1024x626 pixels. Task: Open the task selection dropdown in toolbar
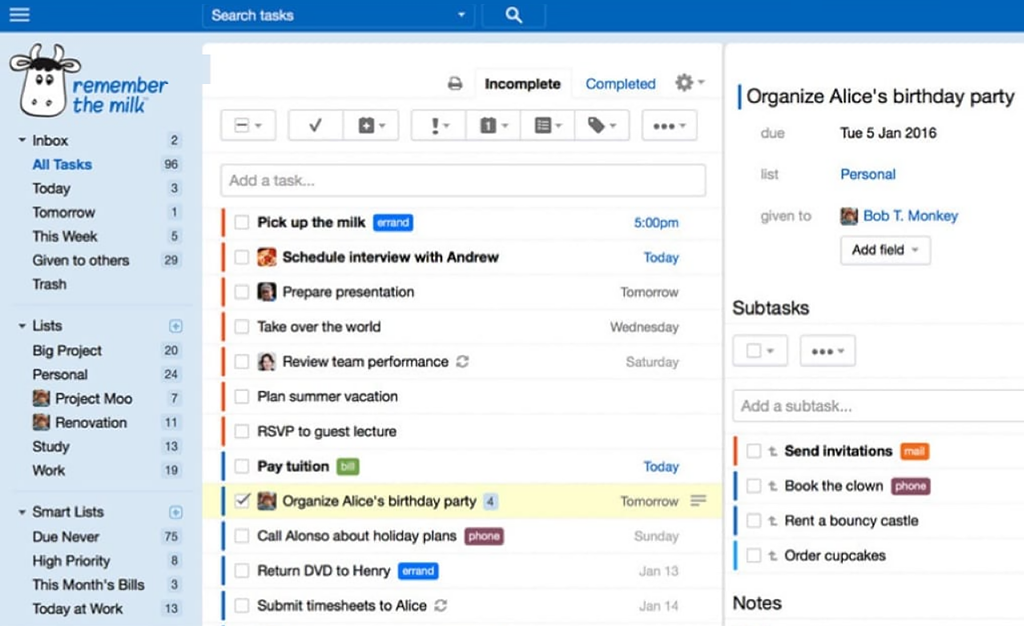248,125
